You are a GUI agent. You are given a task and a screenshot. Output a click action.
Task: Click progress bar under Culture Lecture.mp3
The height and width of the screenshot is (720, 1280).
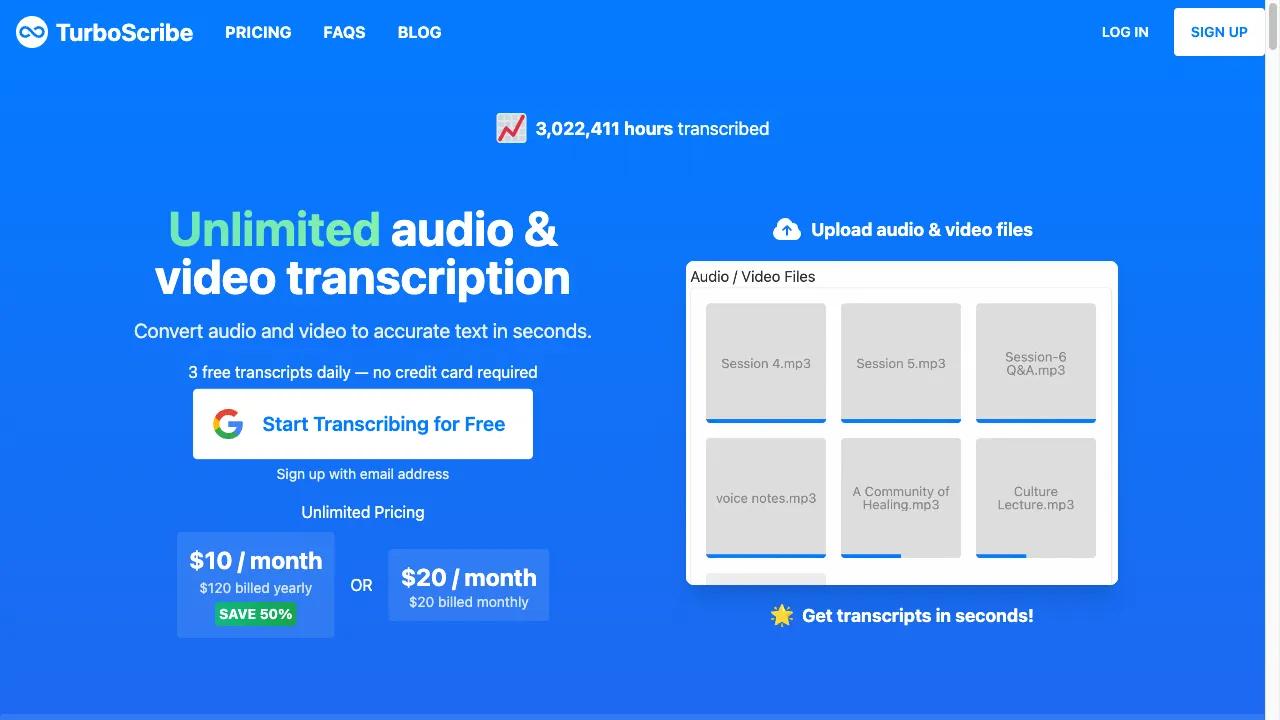click(1001, 556)
